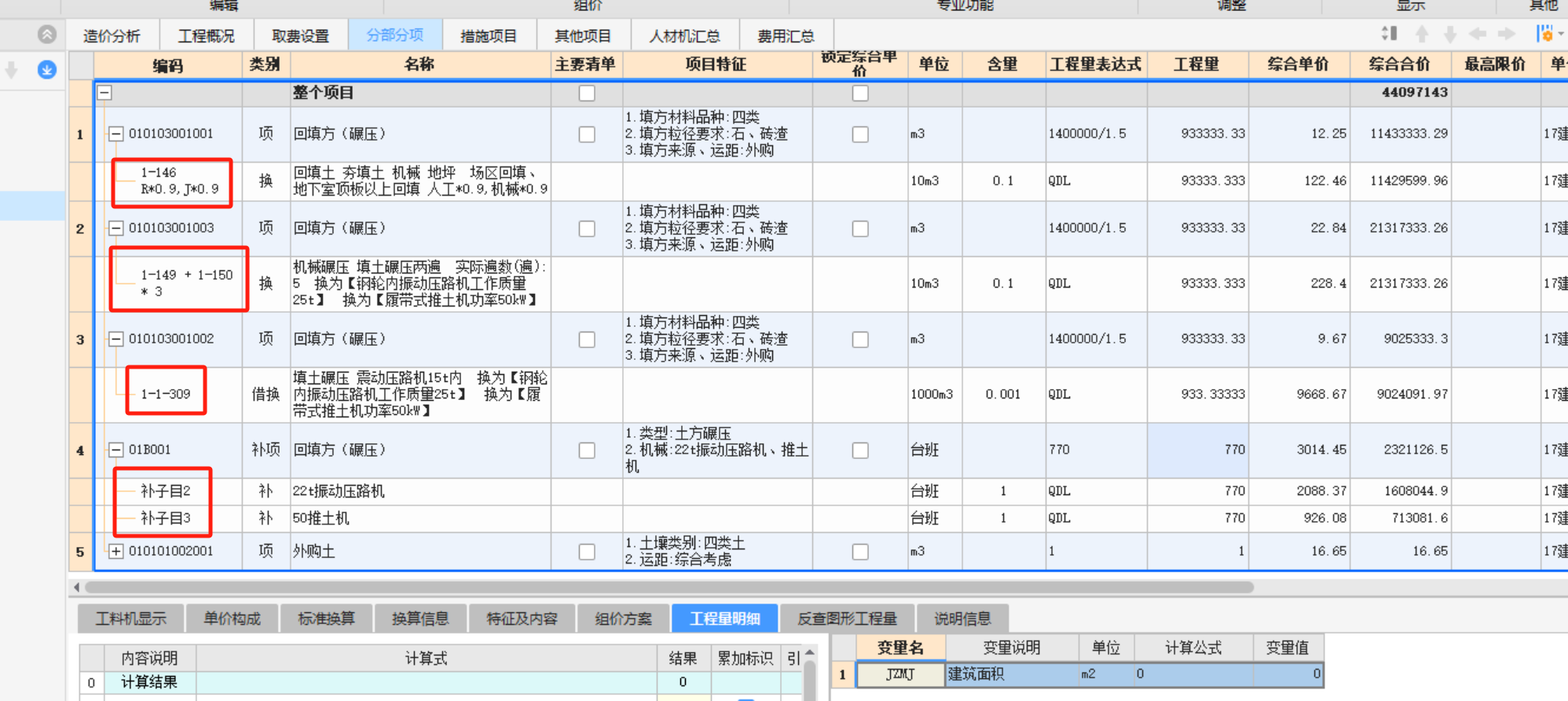The image size is (1568, 701).
Task: Select the 工程量明细 bottom tab
Action: (x=725, y=618)
